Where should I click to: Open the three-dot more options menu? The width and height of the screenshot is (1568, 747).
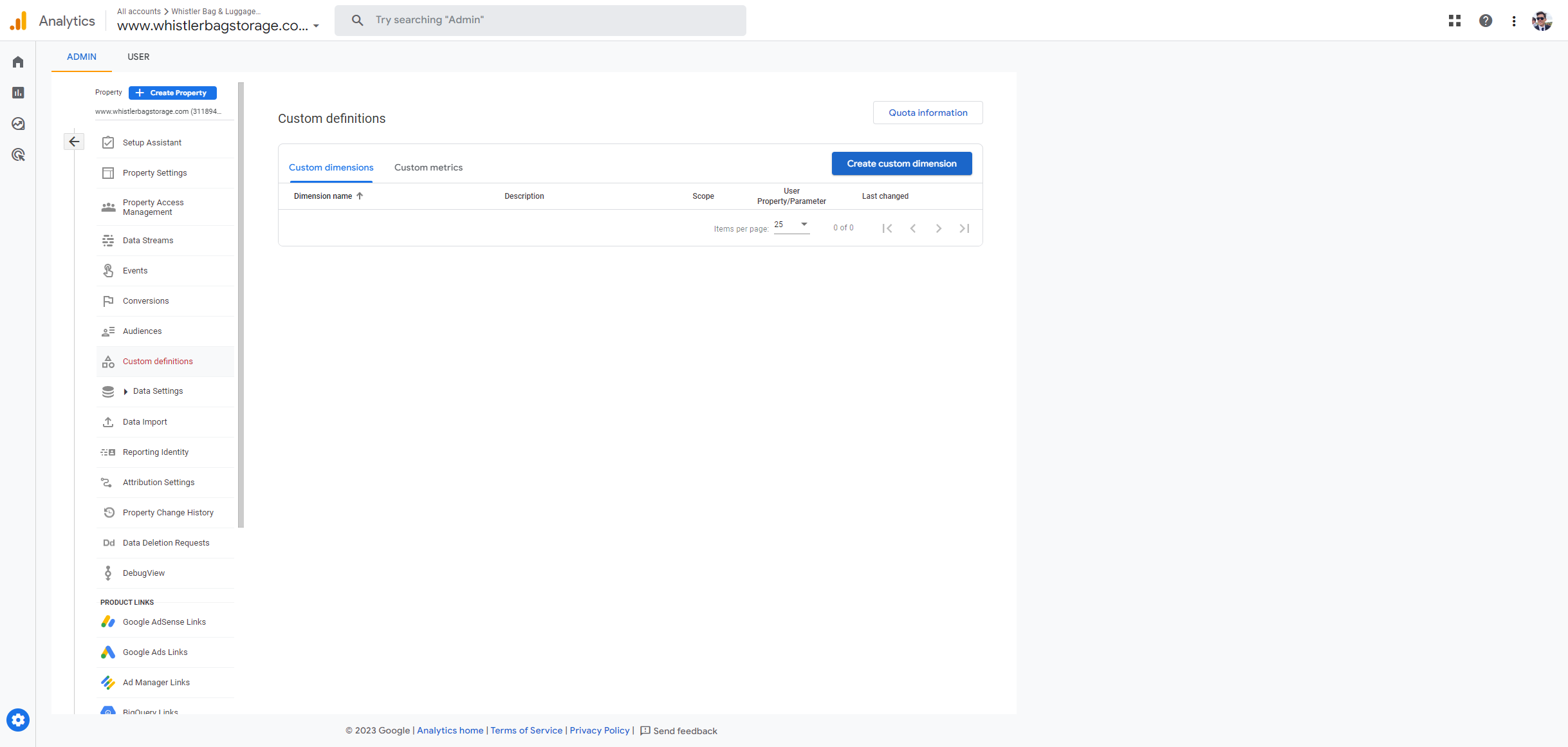tap(1514, 21)
